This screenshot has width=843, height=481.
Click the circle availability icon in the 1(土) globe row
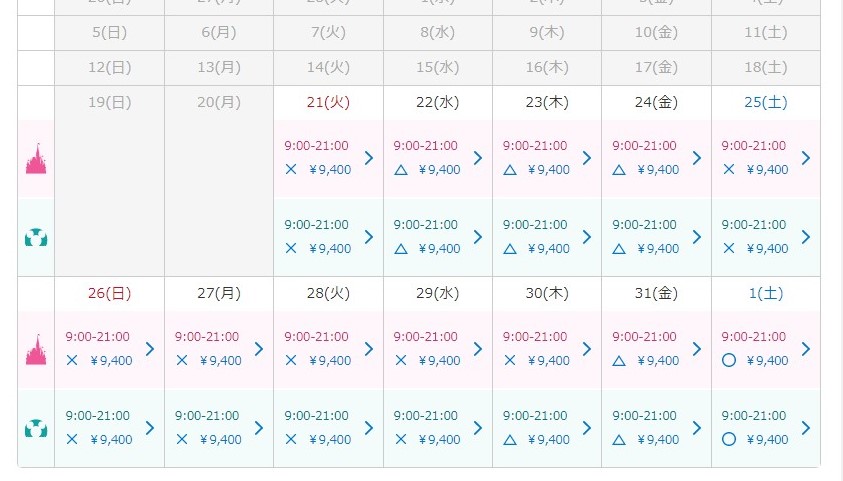(x=728, y=439)
